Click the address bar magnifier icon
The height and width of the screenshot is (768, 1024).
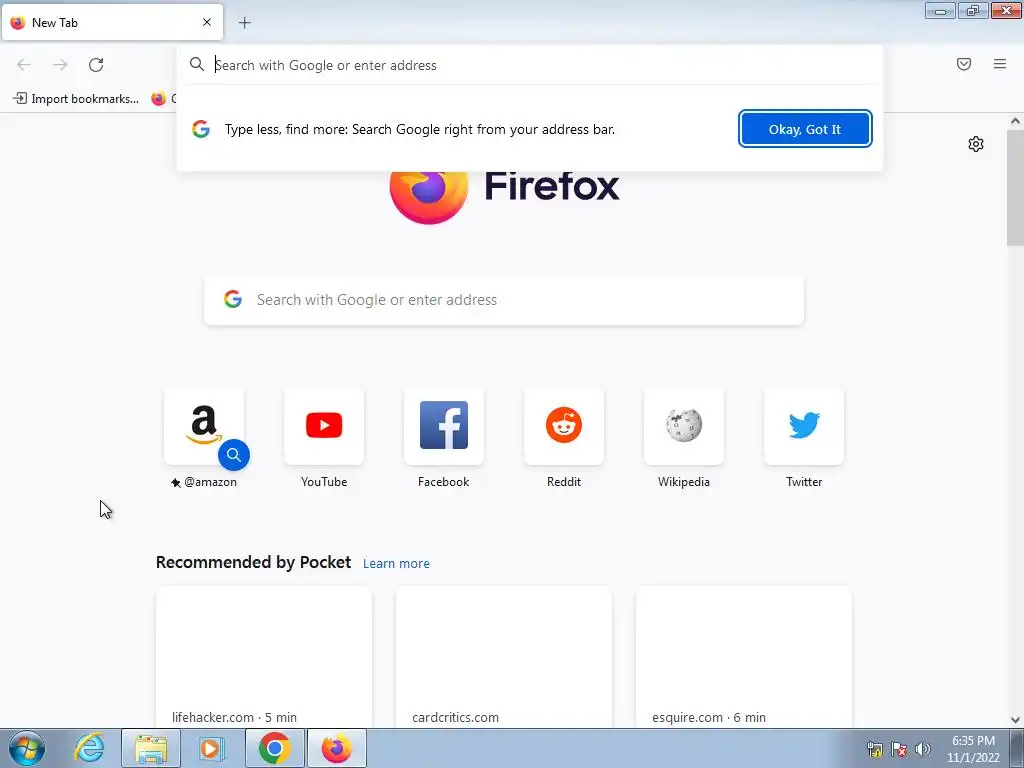click(x=197, y=64)
